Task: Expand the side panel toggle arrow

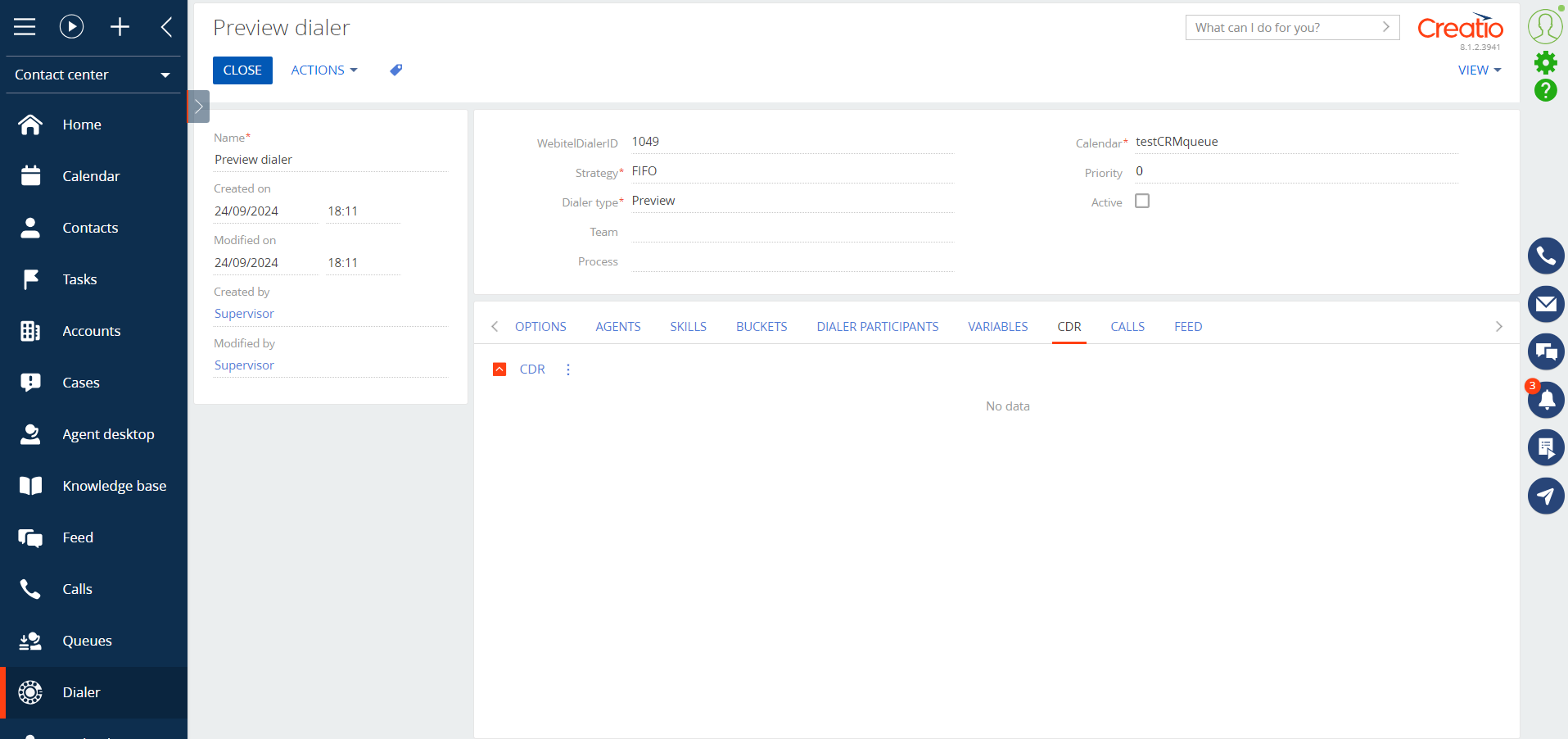Action: [x=198, y=107]
